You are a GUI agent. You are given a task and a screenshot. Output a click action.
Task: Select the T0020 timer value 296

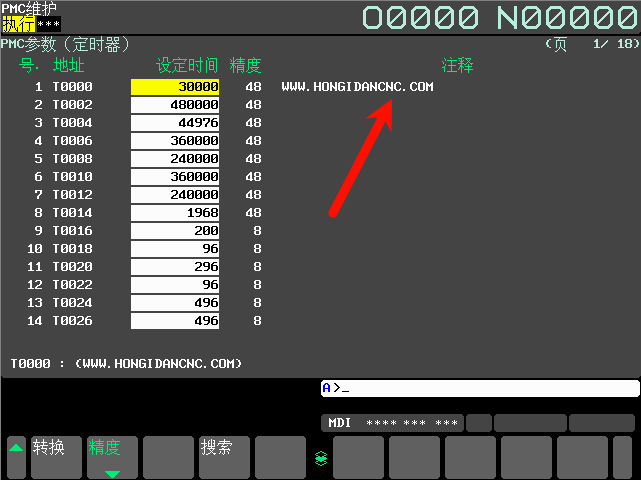(175, 267)
